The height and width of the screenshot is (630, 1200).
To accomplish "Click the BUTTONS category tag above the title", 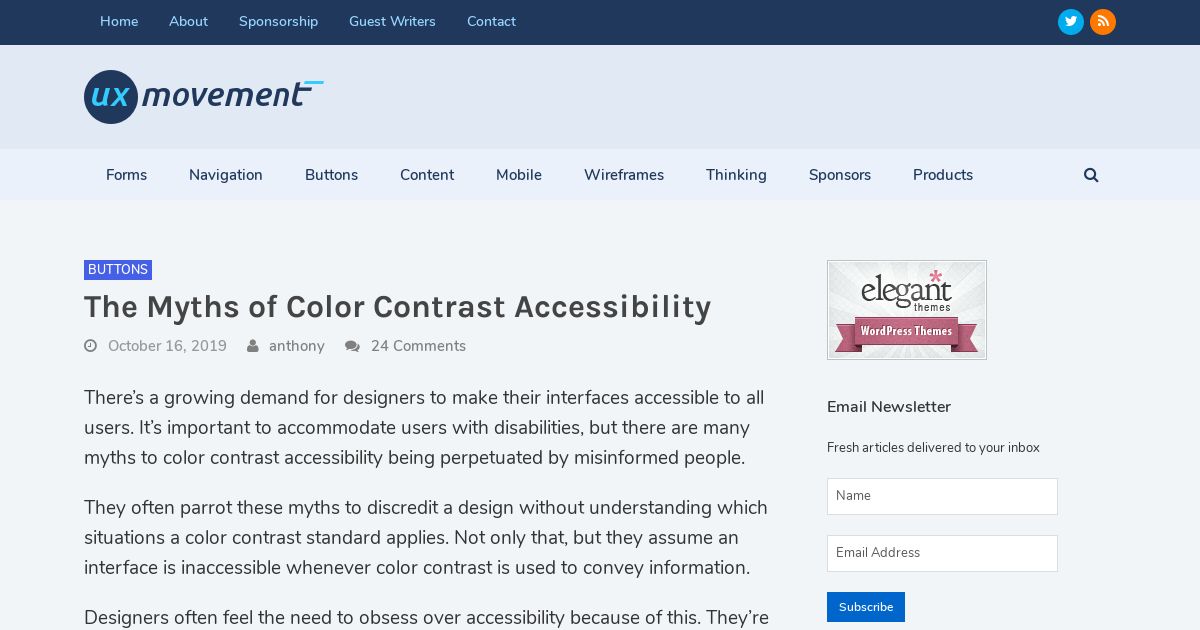I will [118, 270].
